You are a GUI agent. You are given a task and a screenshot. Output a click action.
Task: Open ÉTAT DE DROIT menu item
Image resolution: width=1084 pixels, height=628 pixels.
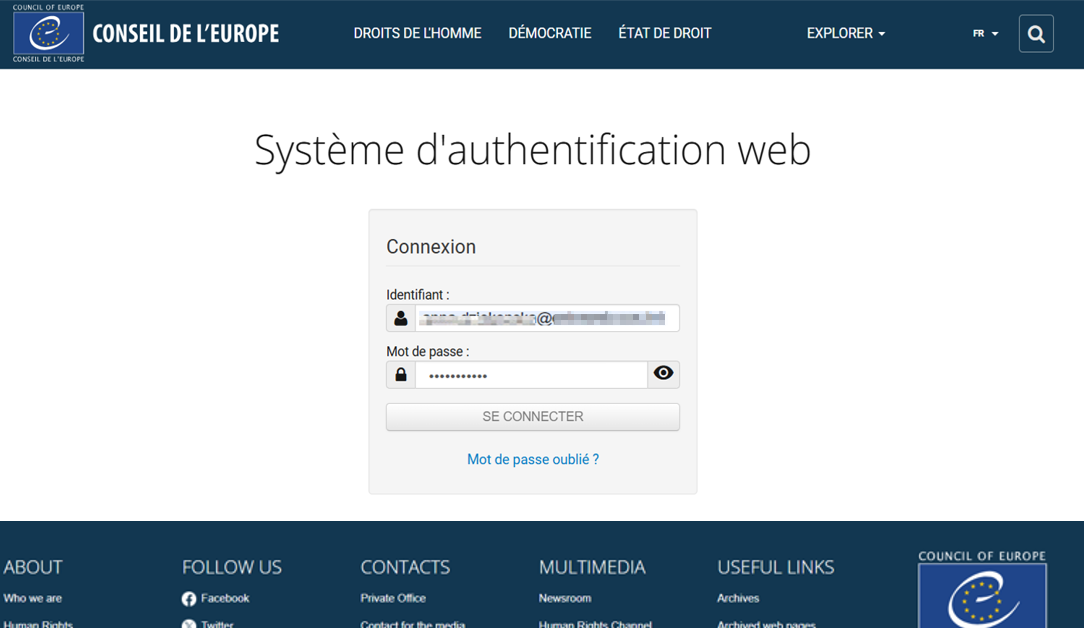click(x=664, y=33)
